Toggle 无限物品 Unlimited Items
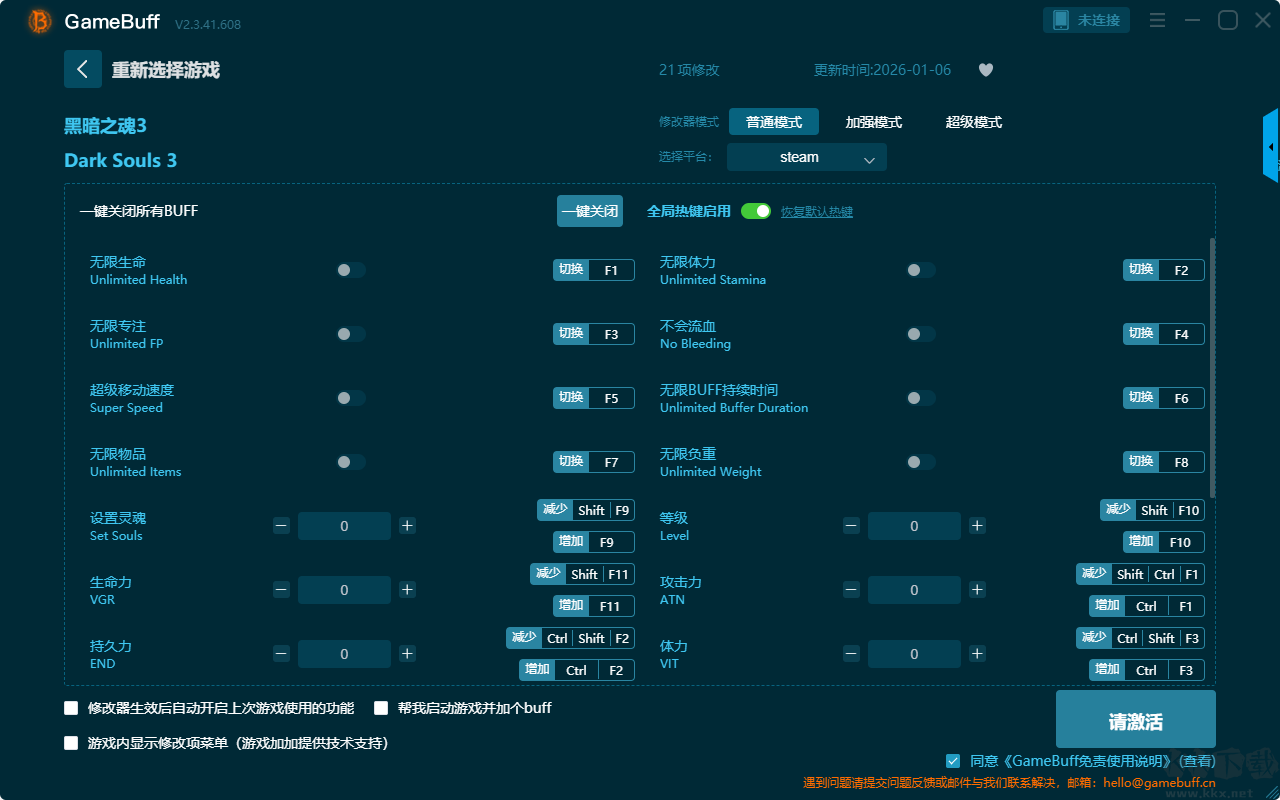The width and height of the screenshot is (1280, 800). [x=351, y=462]
